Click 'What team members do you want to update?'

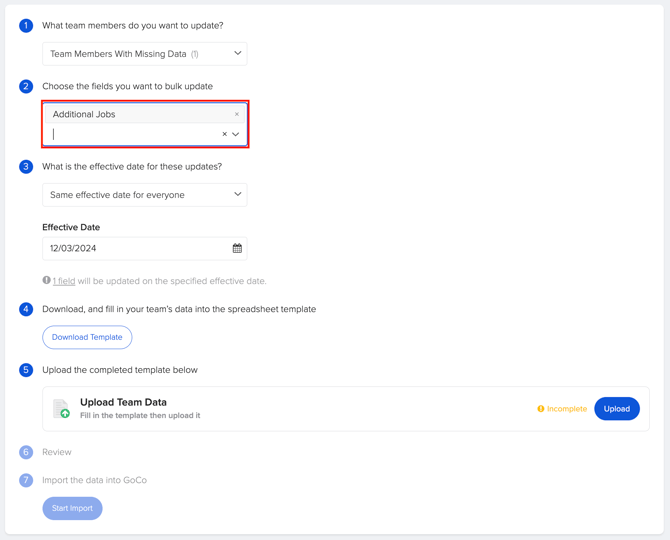tap(132, 26)
